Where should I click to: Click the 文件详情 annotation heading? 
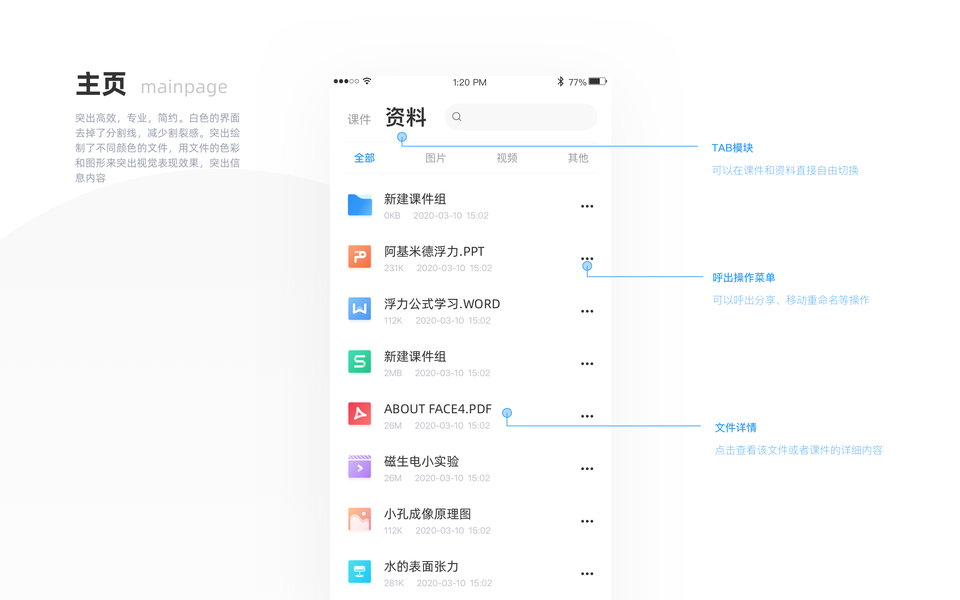tap(735, 427)
